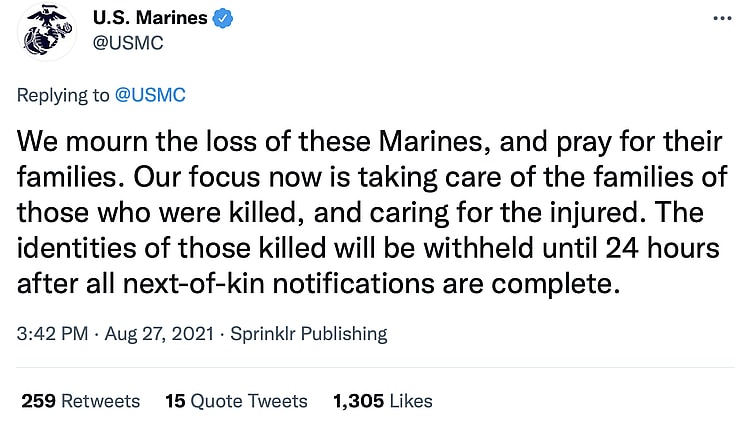Follow the @USMC mention after Replying to
The image size is (750, 429).
point(152,95)
